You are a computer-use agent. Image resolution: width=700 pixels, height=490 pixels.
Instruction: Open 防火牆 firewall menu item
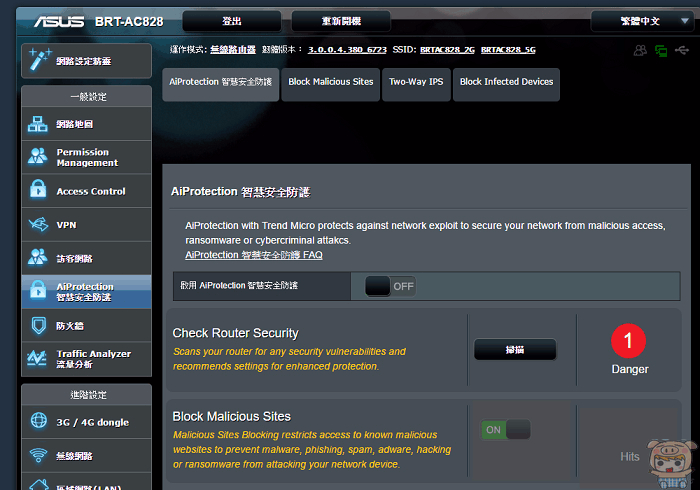coord(87,326)
